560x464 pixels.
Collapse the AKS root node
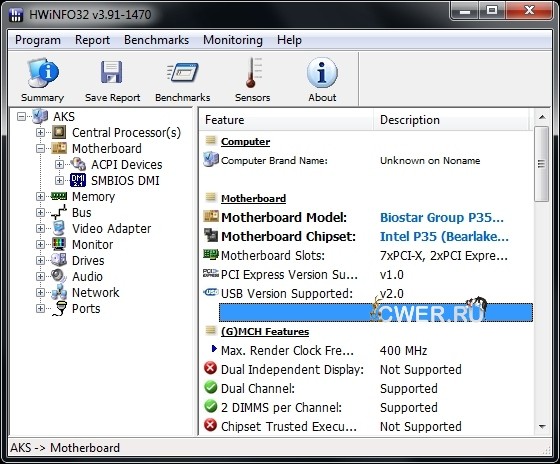21,116
